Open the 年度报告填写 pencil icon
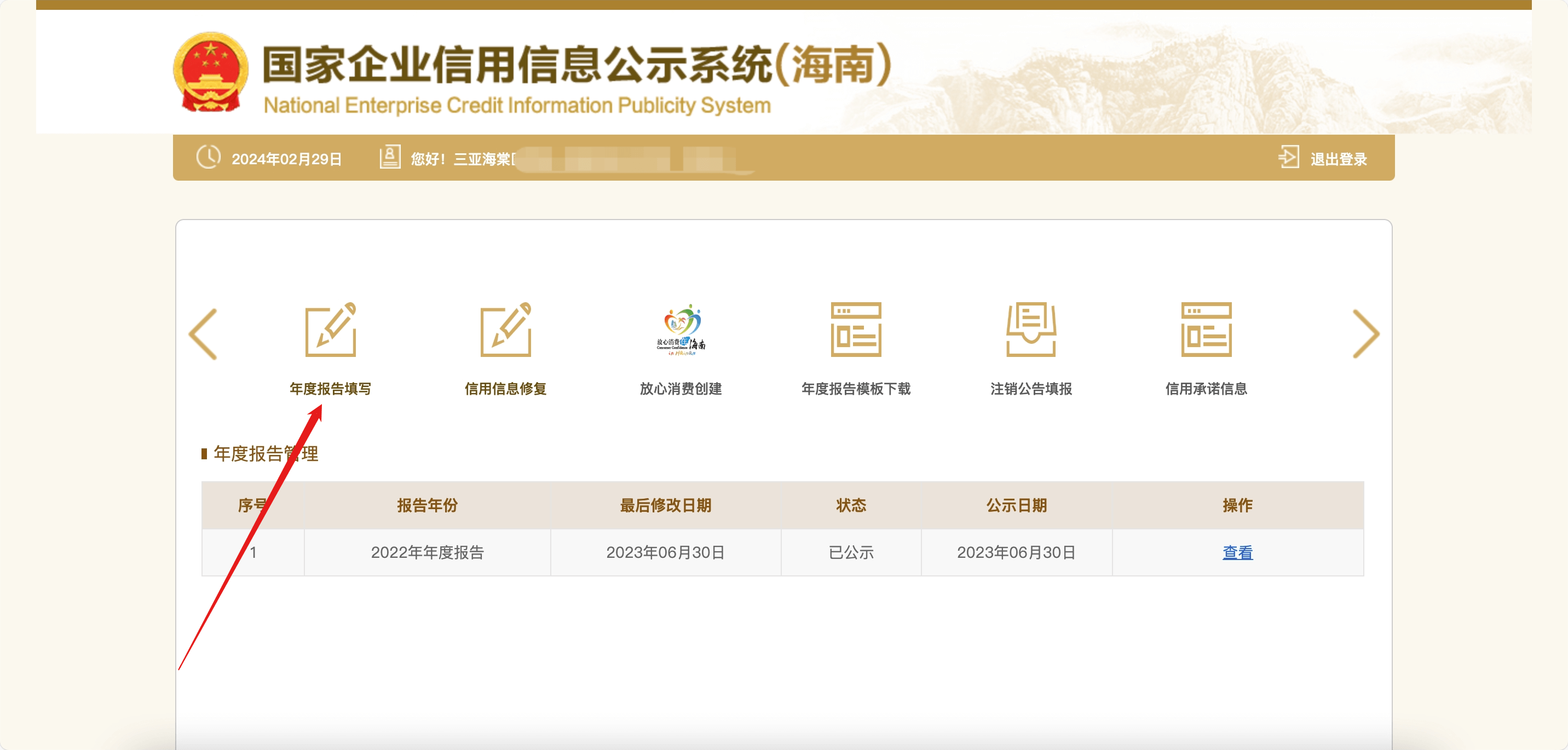Viewport: 1568px width, 750px height. tap(330, 330)
